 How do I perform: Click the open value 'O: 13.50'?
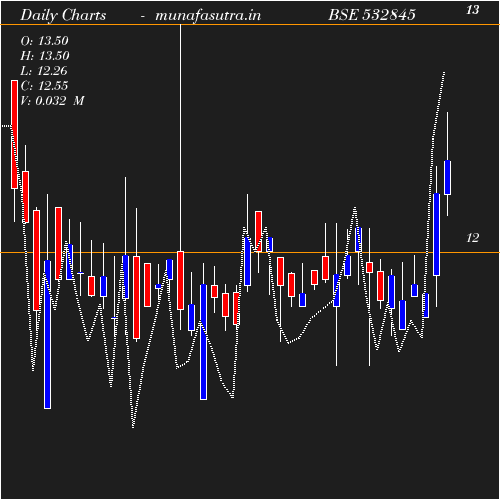click(x=44, y=41)
